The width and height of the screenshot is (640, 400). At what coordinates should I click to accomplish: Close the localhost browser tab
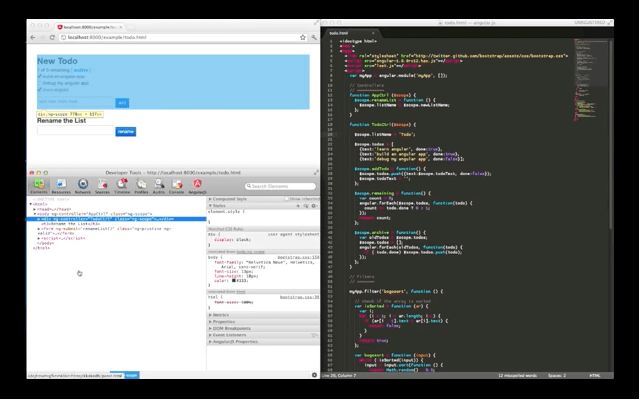(120, 27)
